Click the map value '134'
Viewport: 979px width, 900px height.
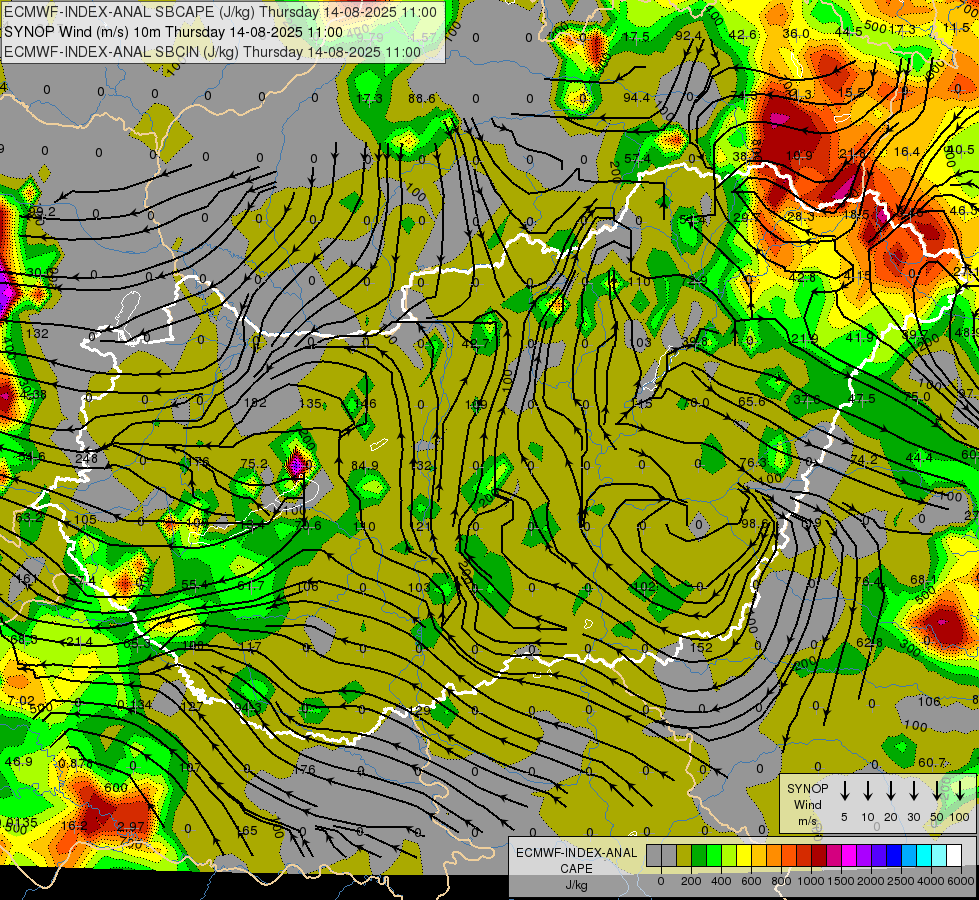(x=141, y=706)
